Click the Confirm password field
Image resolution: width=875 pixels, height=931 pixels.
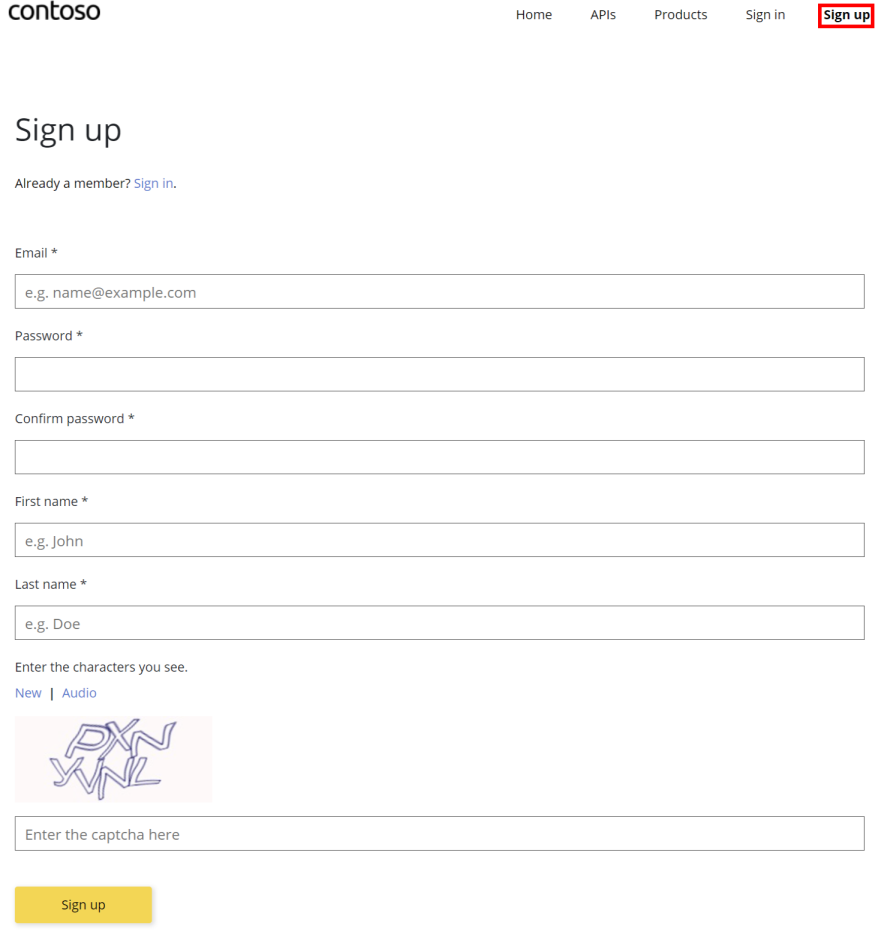click(439, 457)
